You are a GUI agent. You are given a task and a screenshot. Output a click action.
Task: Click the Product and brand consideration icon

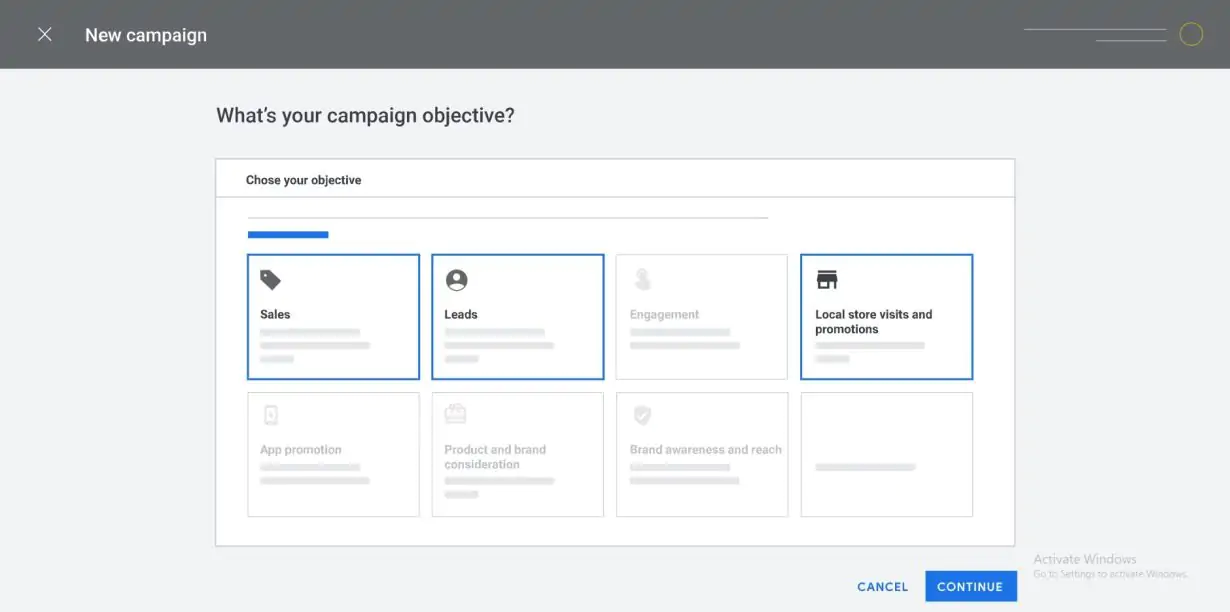(x=456, y=414)
